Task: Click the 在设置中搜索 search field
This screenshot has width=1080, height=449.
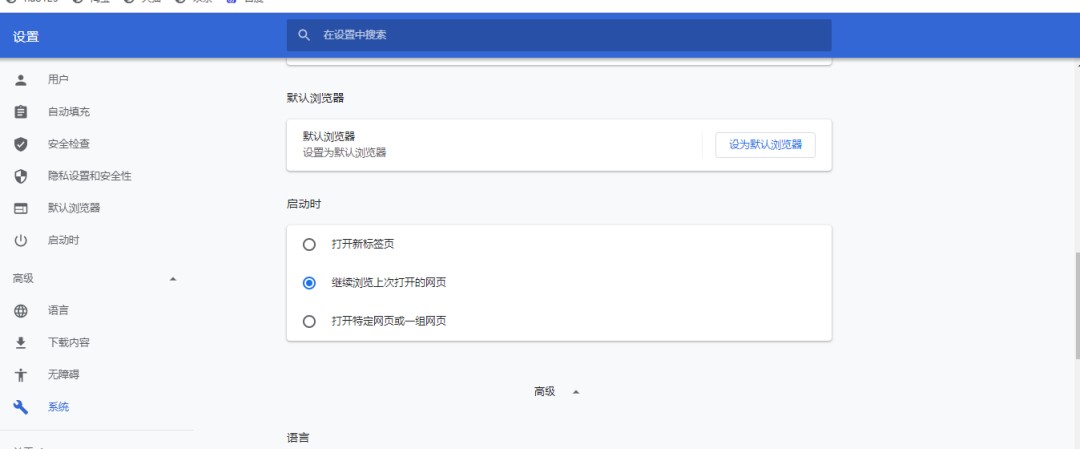Action: (x=570, y=35)
